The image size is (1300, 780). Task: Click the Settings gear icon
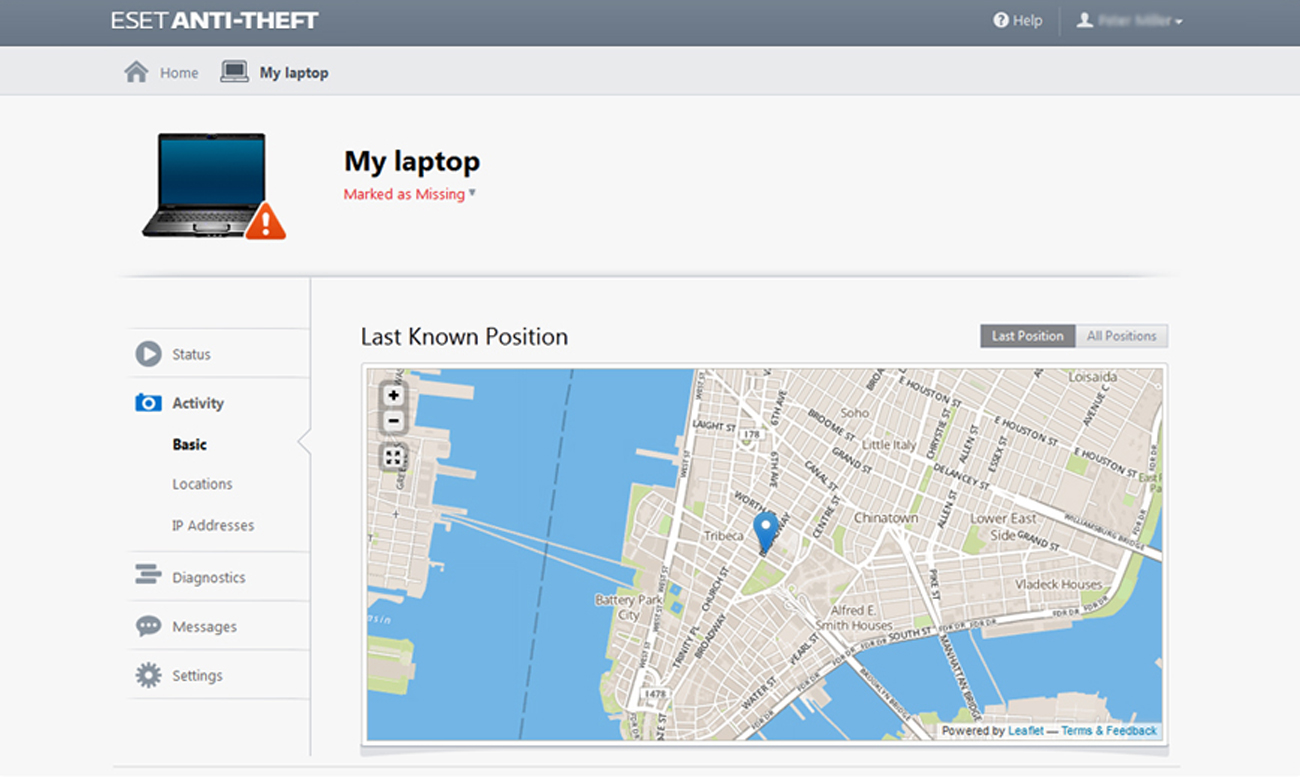148,675
